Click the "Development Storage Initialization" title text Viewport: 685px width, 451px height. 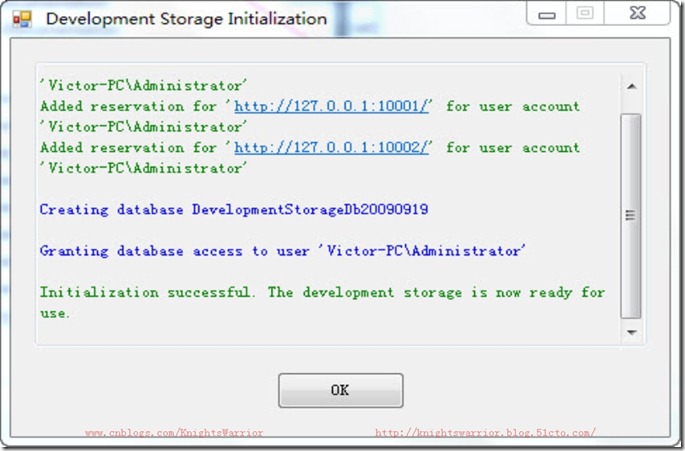point(186,19)
